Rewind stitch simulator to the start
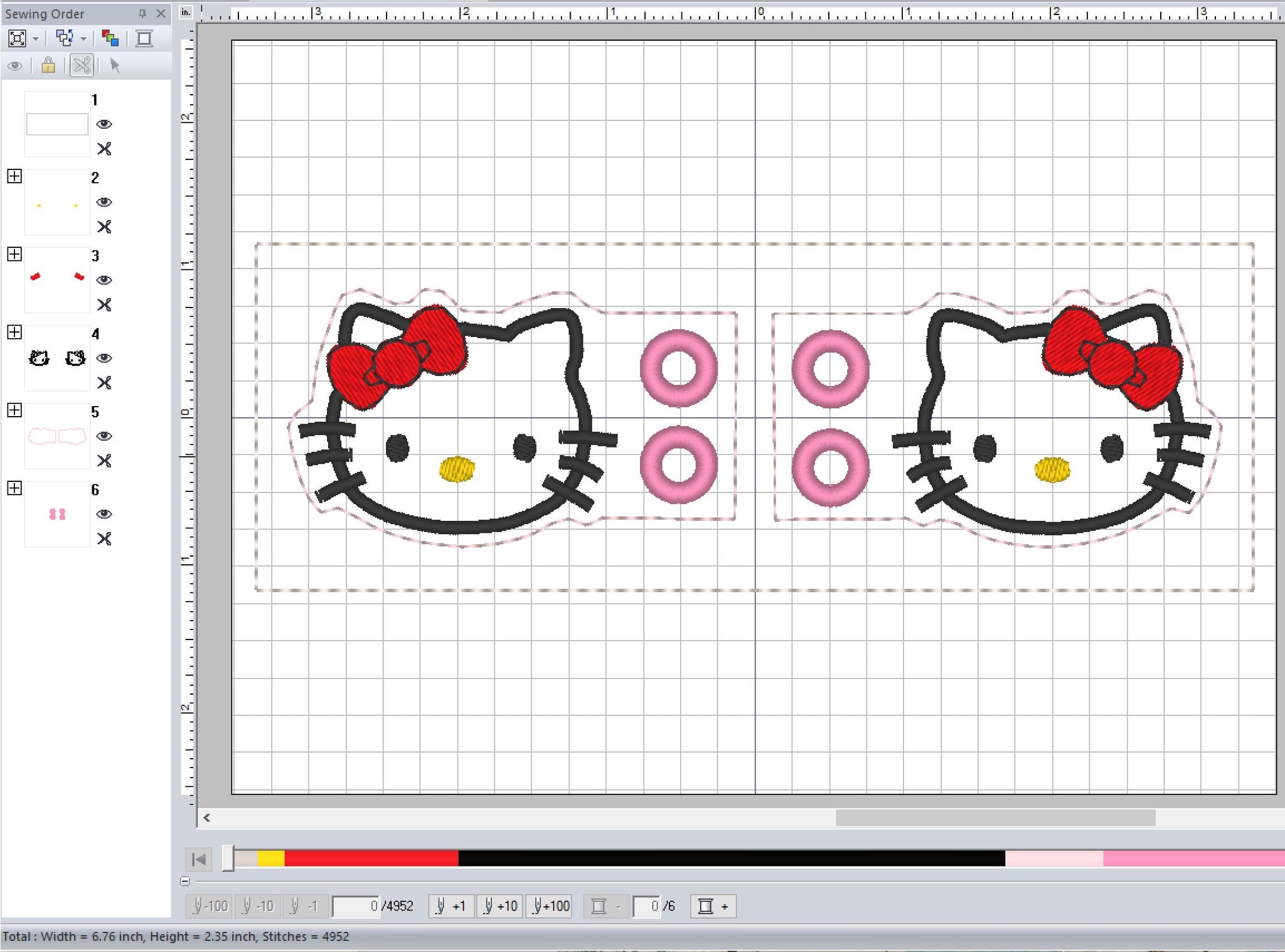 pyautogui.click(x=199, y=859)
